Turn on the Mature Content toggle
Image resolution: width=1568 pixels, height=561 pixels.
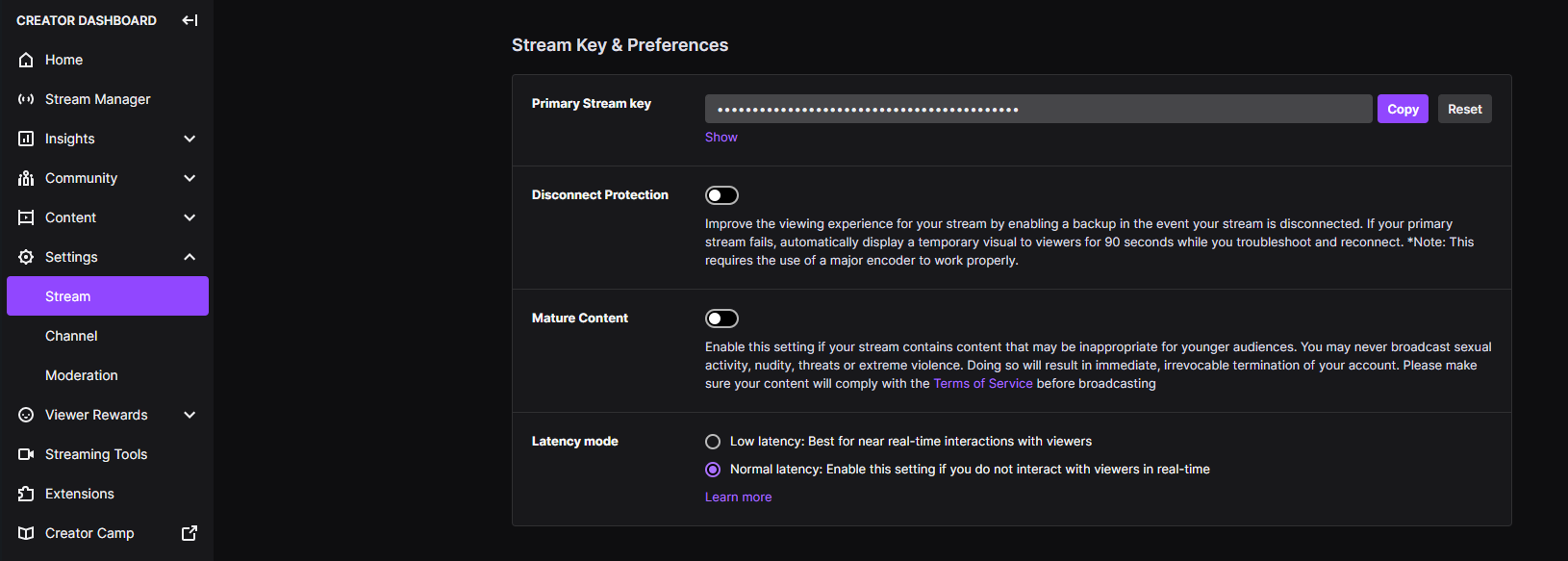[x=721, y=319]
